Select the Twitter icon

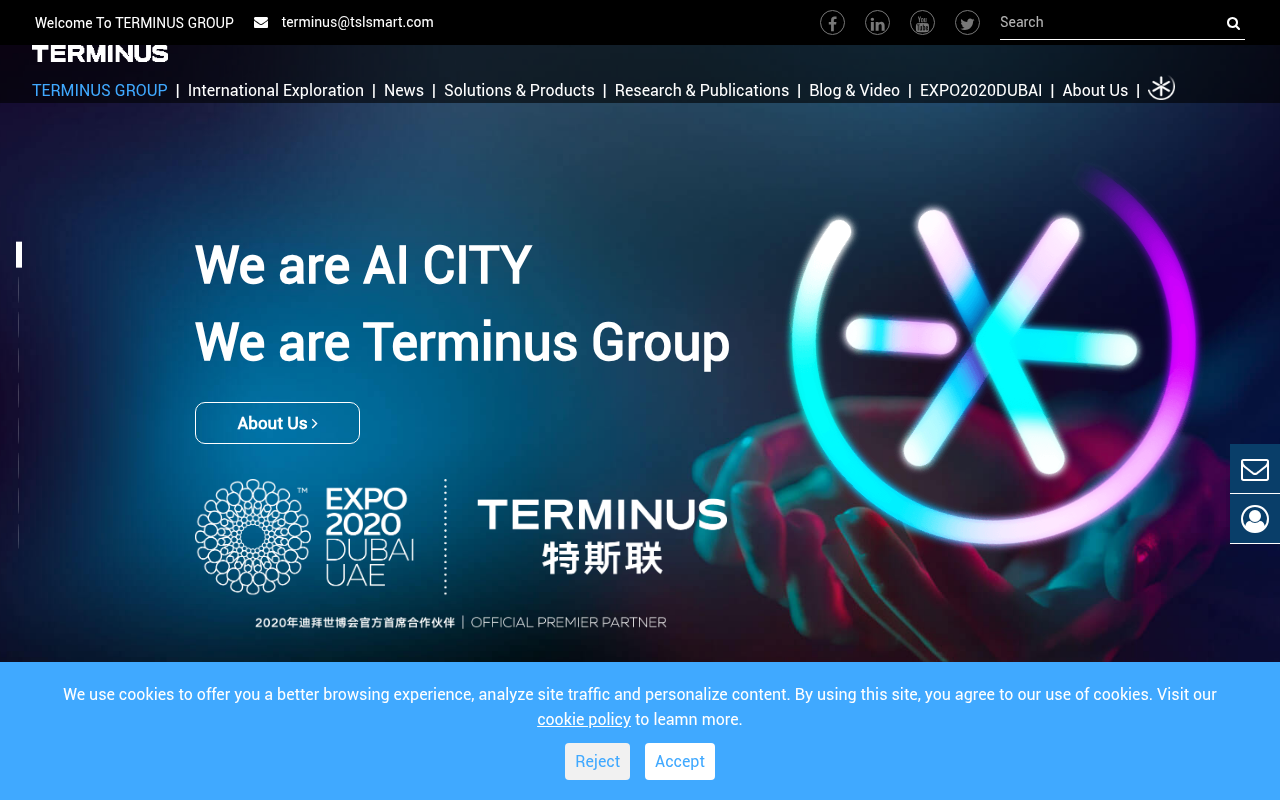[x=966, y=20]
